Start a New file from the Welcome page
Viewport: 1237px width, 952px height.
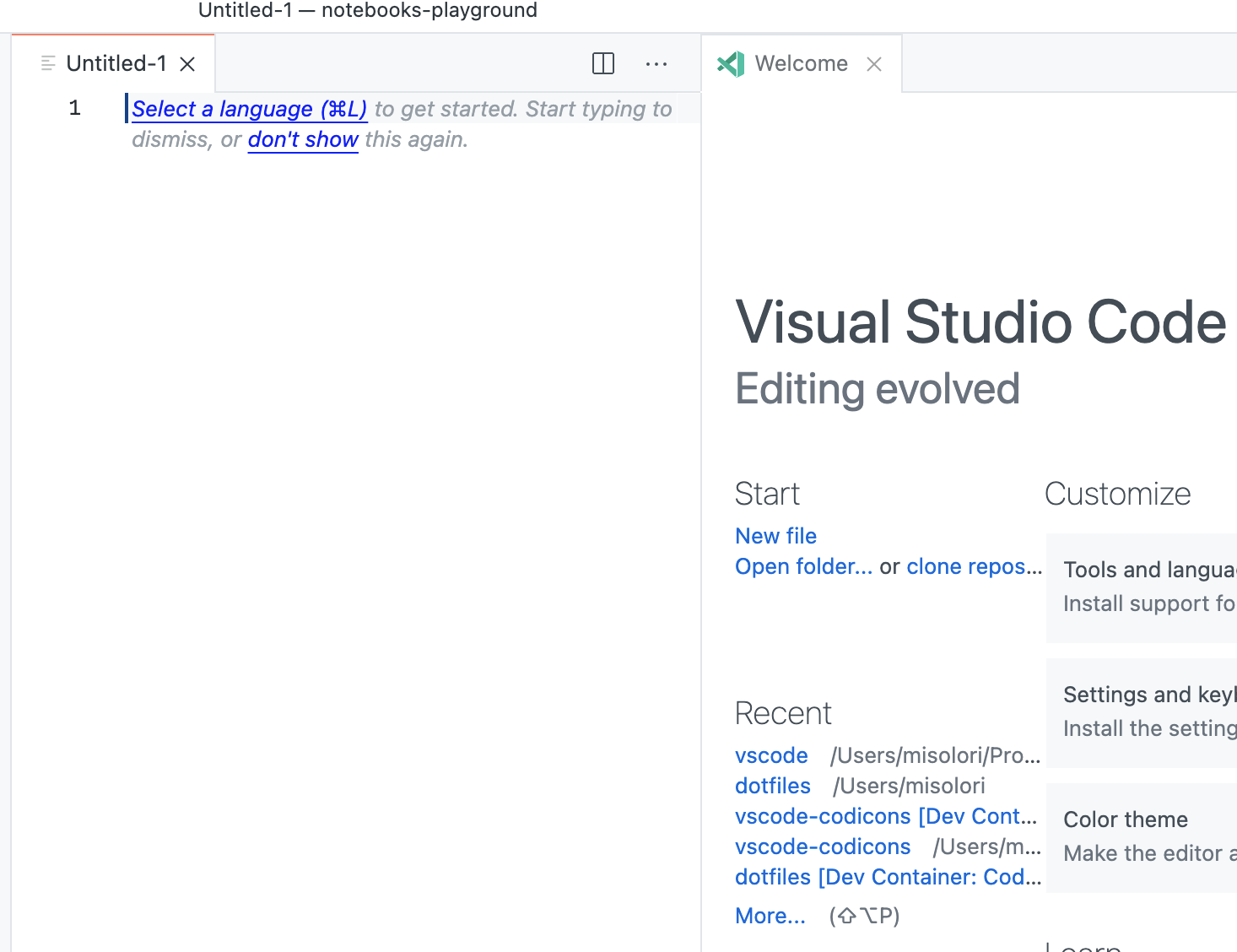tap(775, 535)
